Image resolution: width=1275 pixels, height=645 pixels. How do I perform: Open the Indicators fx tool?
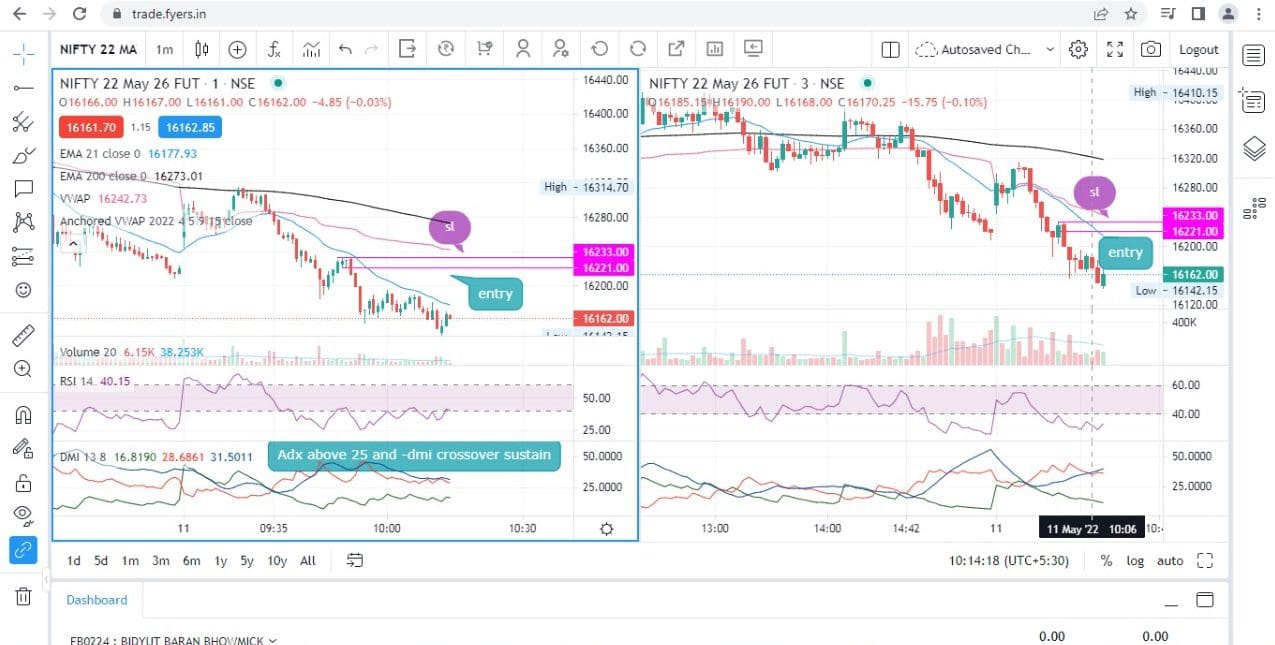273,49
